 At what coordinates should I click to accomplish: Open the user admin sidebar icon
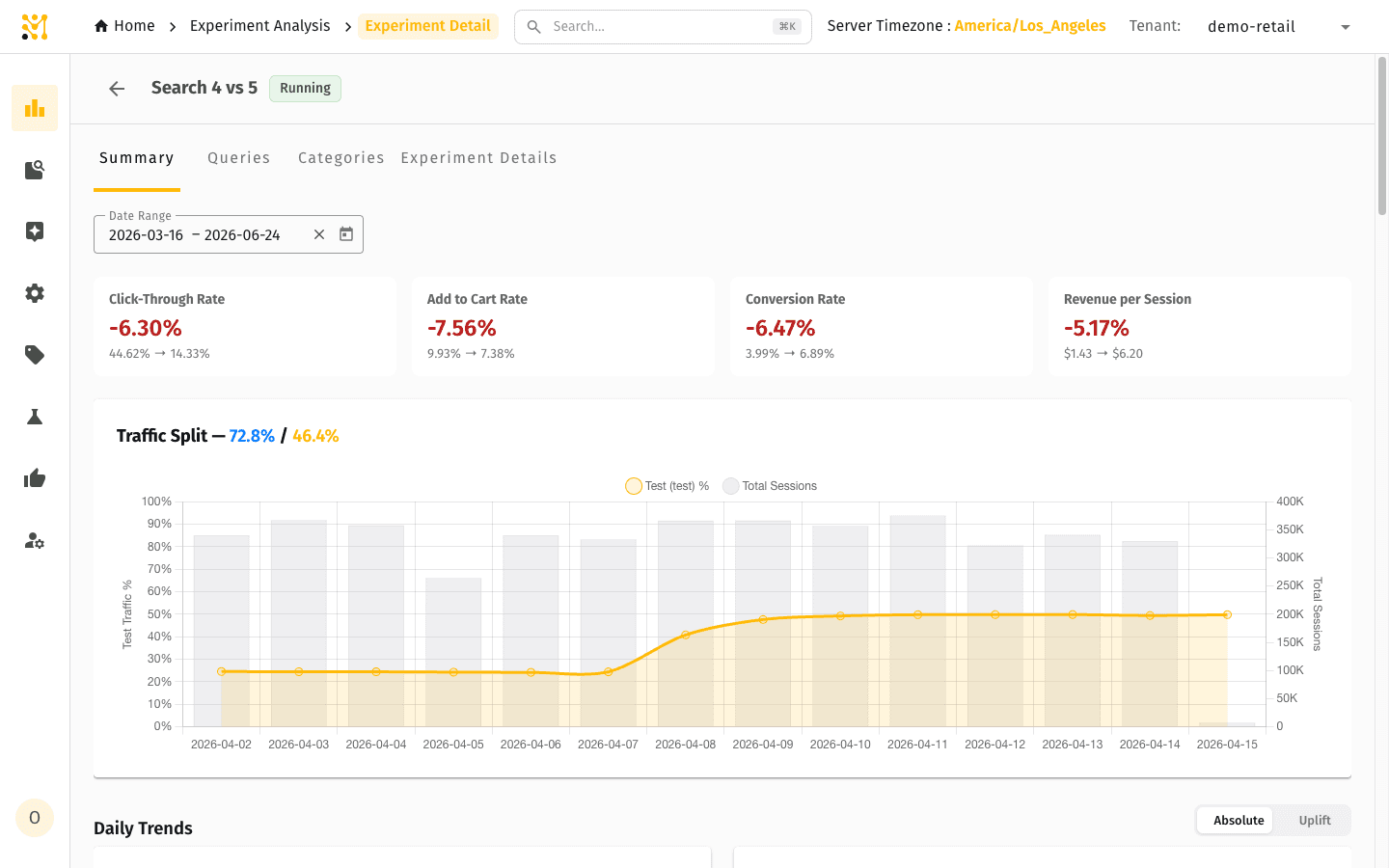pyautogui.click(x=35, y=540)
